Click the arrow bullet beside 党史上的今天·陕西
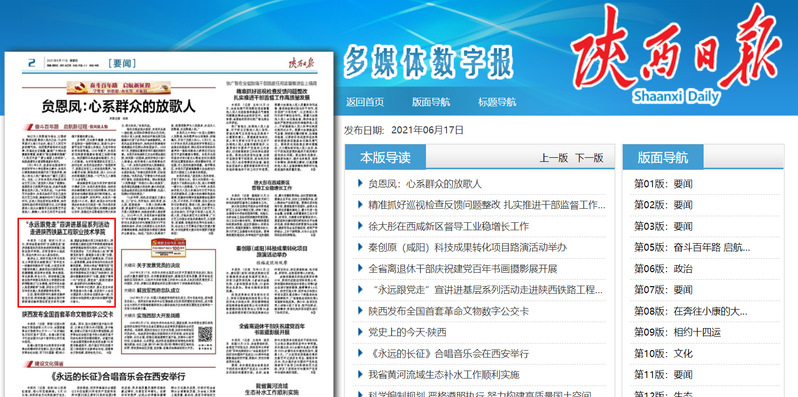The height and width of the screenshot is (397, 798). coord(360,332)
